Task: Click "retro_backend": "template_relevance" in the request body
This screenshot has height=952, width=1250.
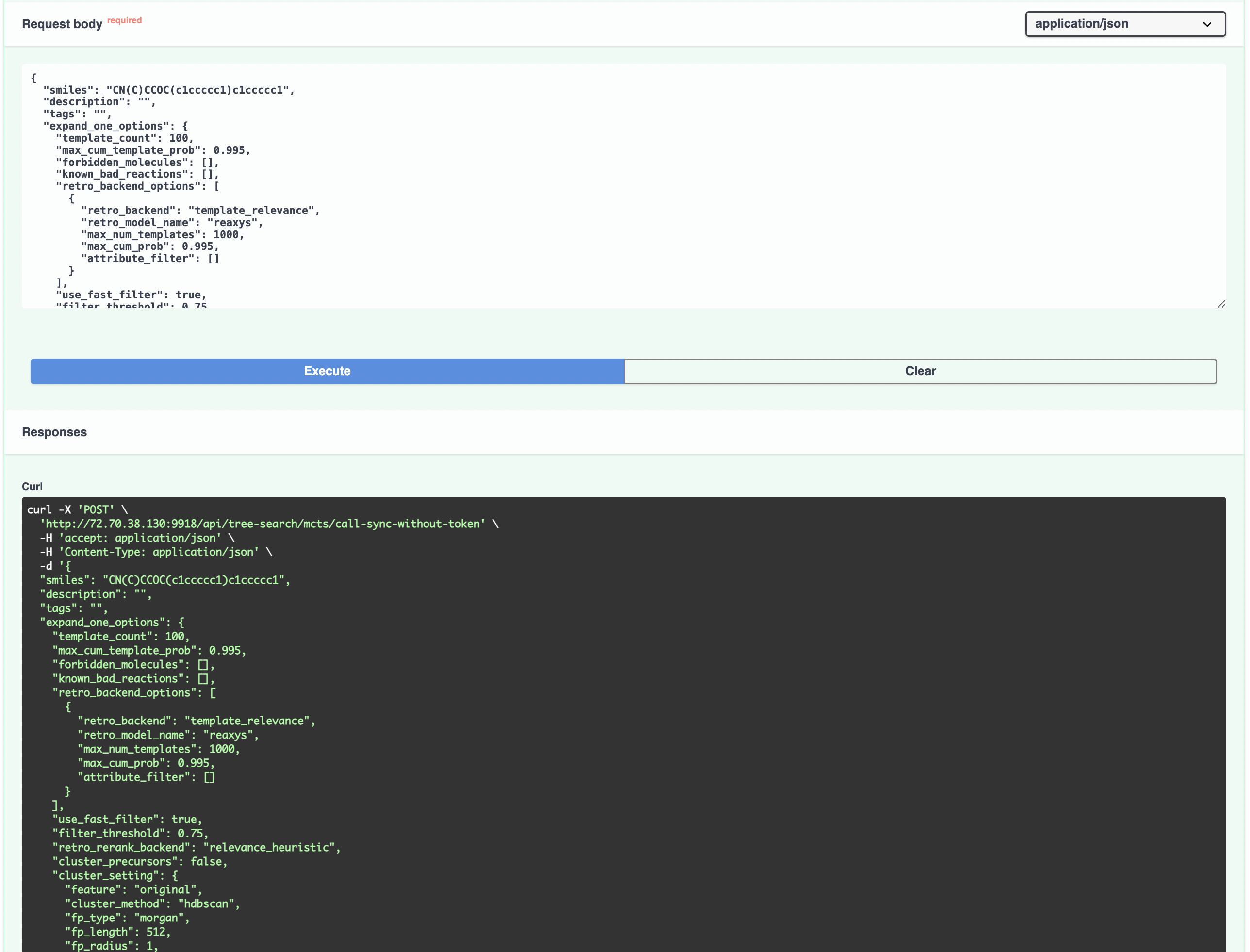Action: 200,210
